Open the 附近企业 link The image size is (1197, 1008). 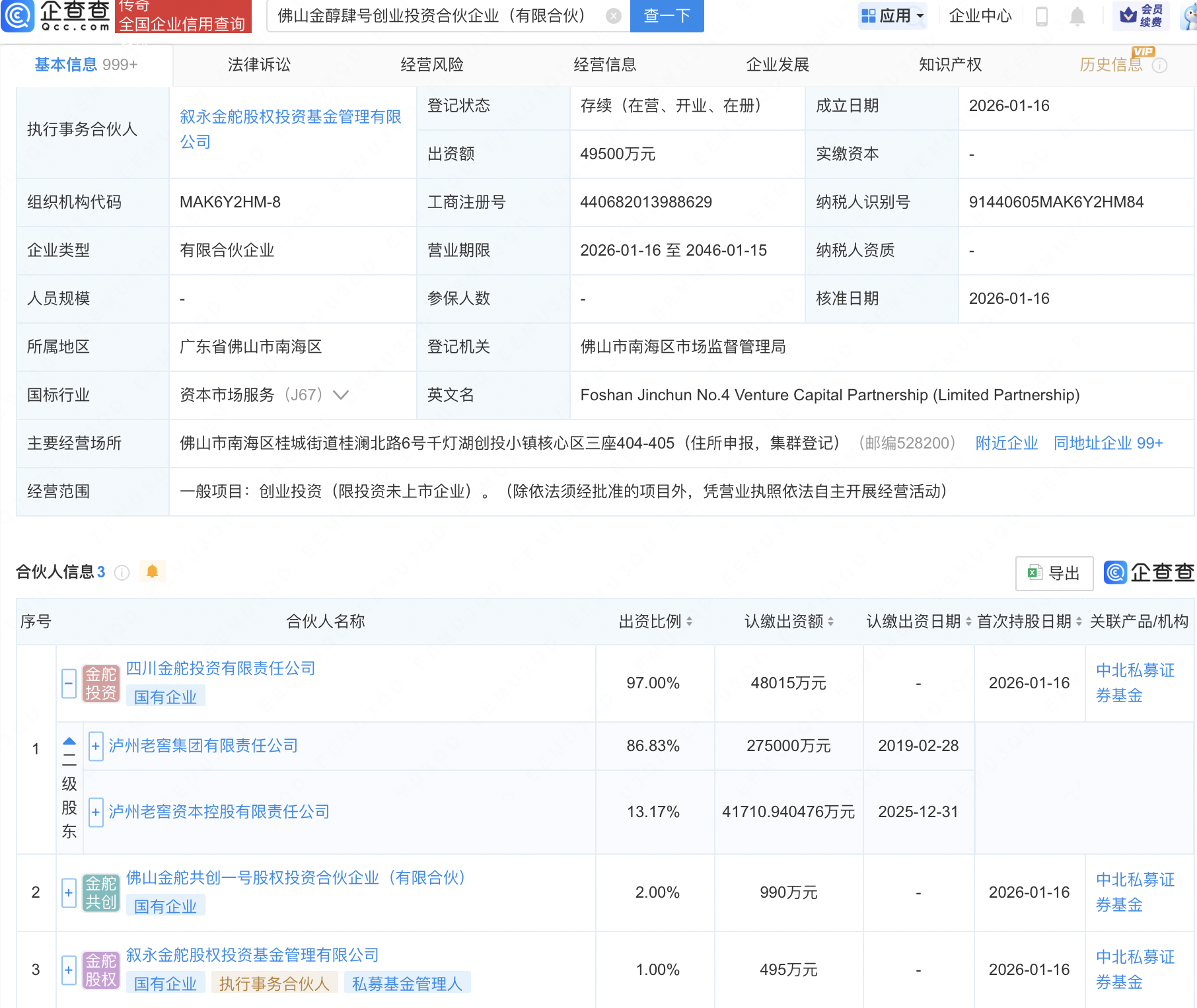(x=1006, y=443)
